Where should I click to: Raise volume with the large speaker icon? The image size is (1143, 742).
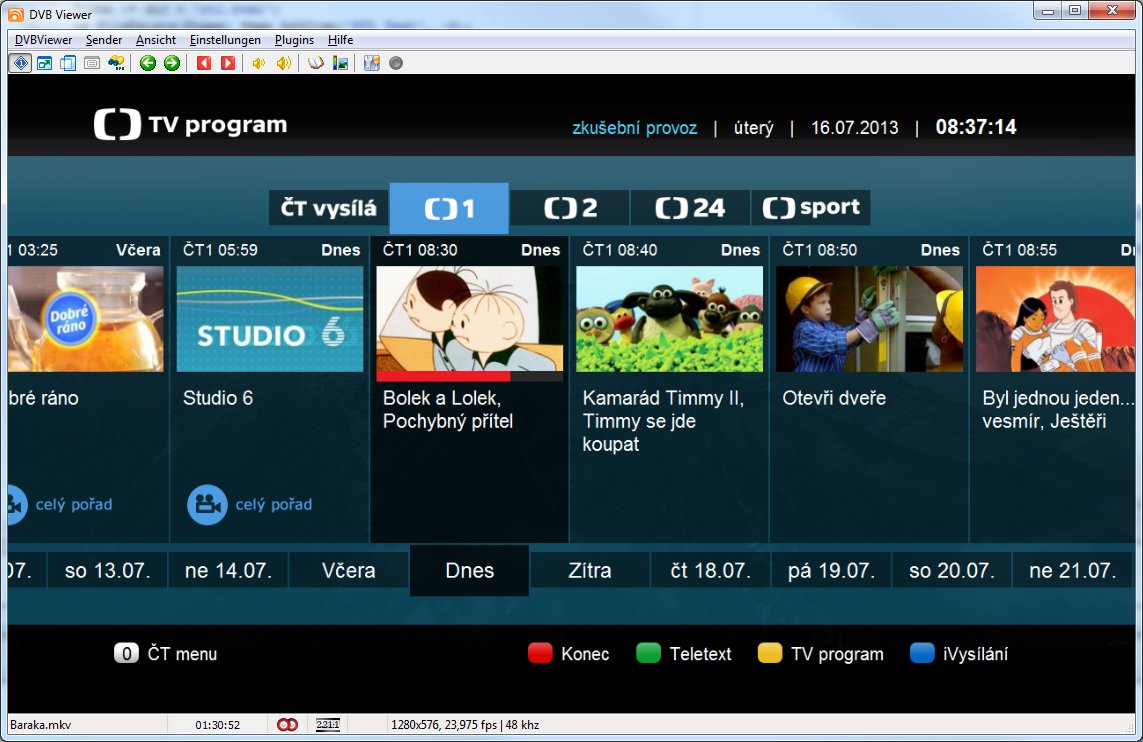pos(284,63)
